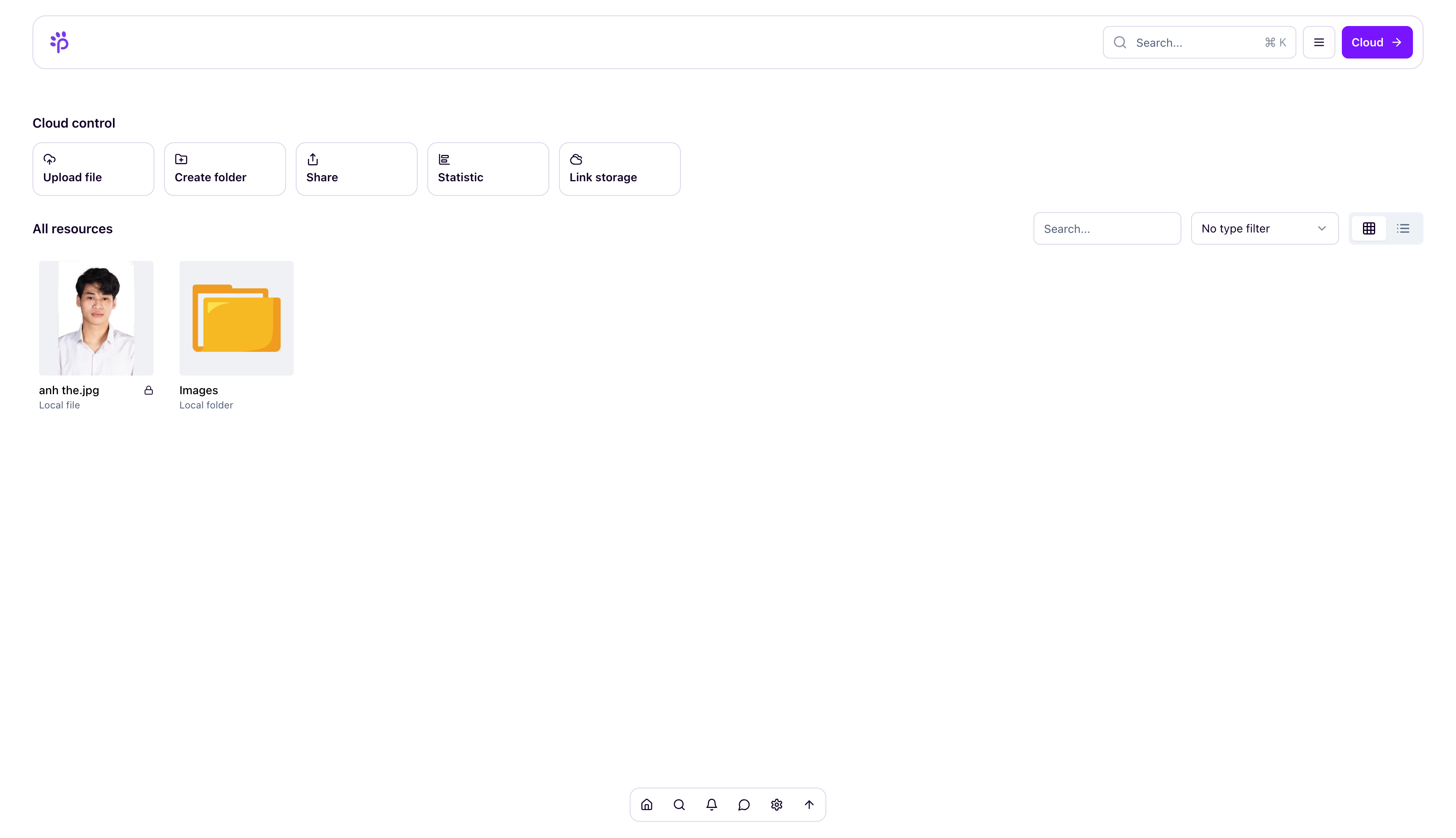The width and height of the screenshot is (1456, 838).
Task: Click the Link storage card
Action: [619, 169]
